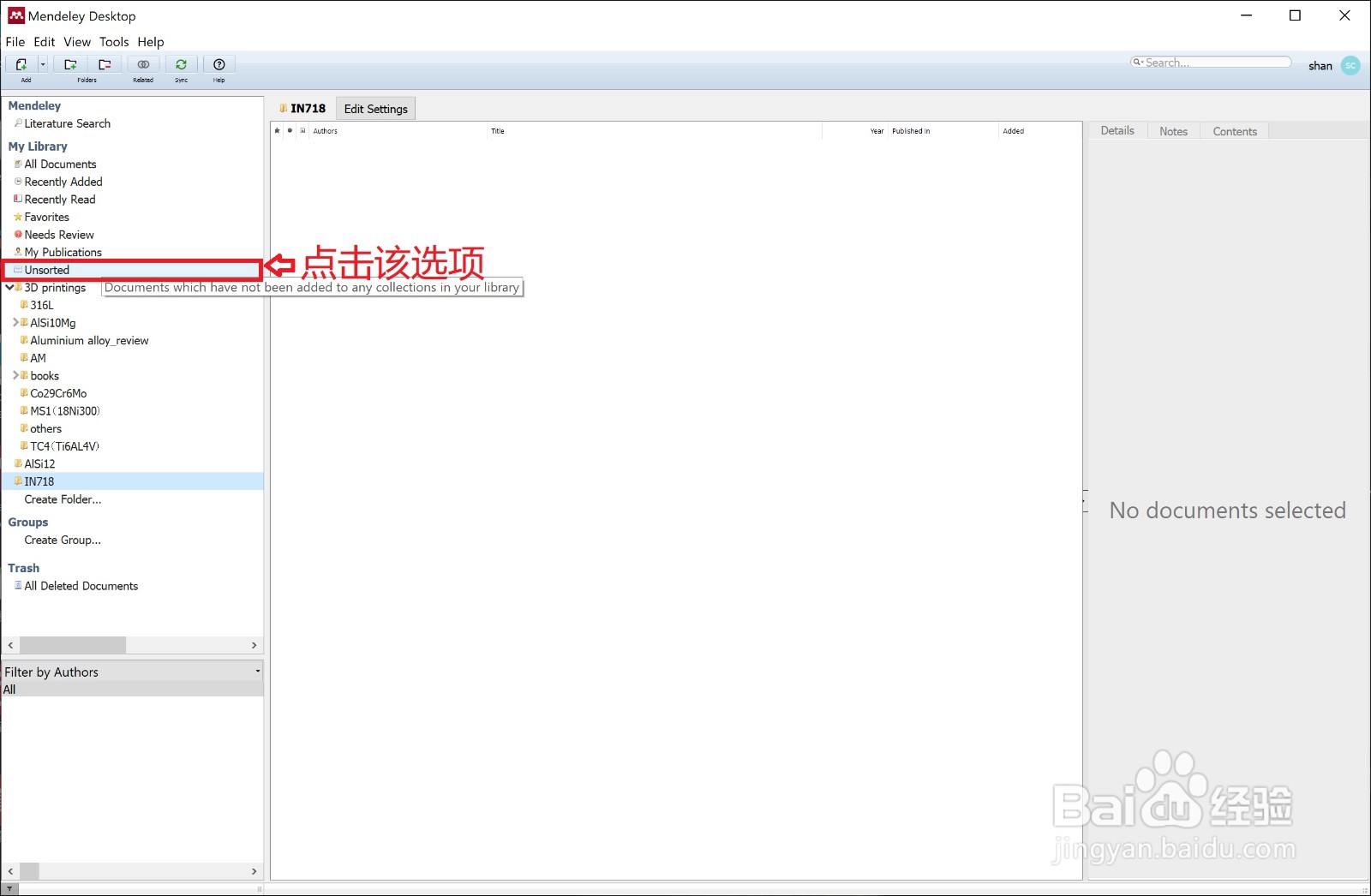Select the Aluminium alloy_review folder
This screenshot has width=1371, height=896.
tap(89, 340)
